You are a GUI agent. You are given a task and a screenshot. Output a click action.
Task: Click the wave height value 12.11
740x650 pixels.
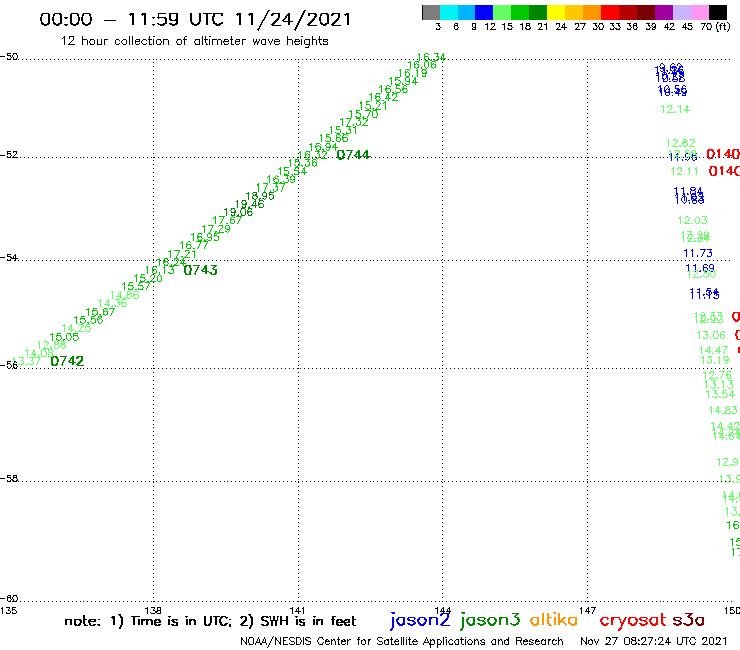coord(684,171)
